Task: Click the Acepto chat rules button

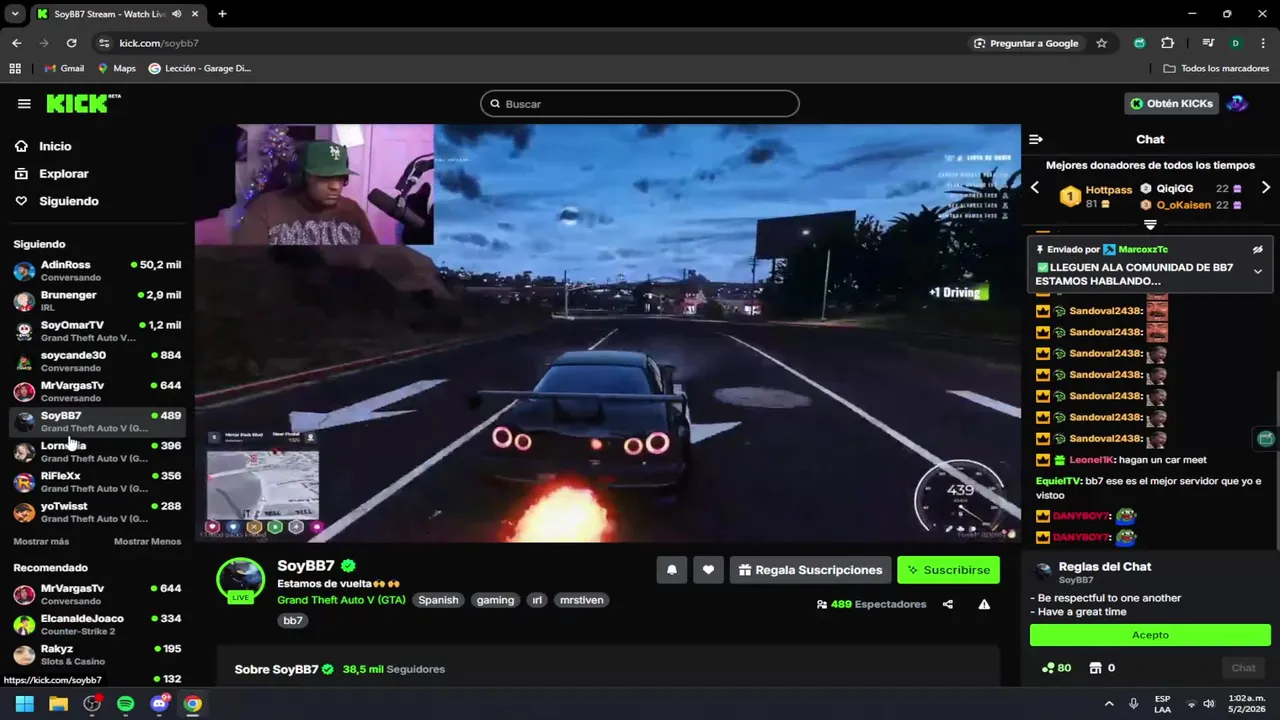Action: (1150, 635)
